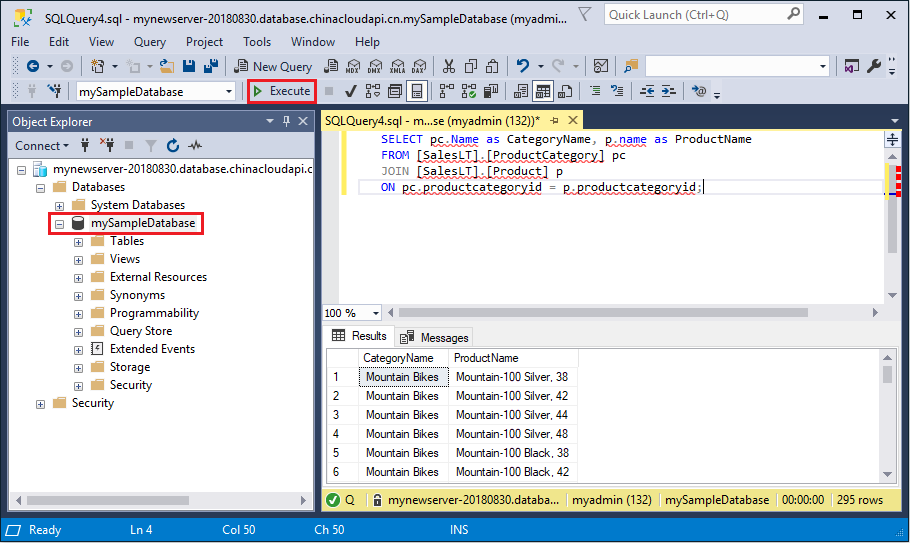Screen dimensions: 910x543
Task: Open the Connect dropdown in Object Explorer
Action: (x=42, y=146)
